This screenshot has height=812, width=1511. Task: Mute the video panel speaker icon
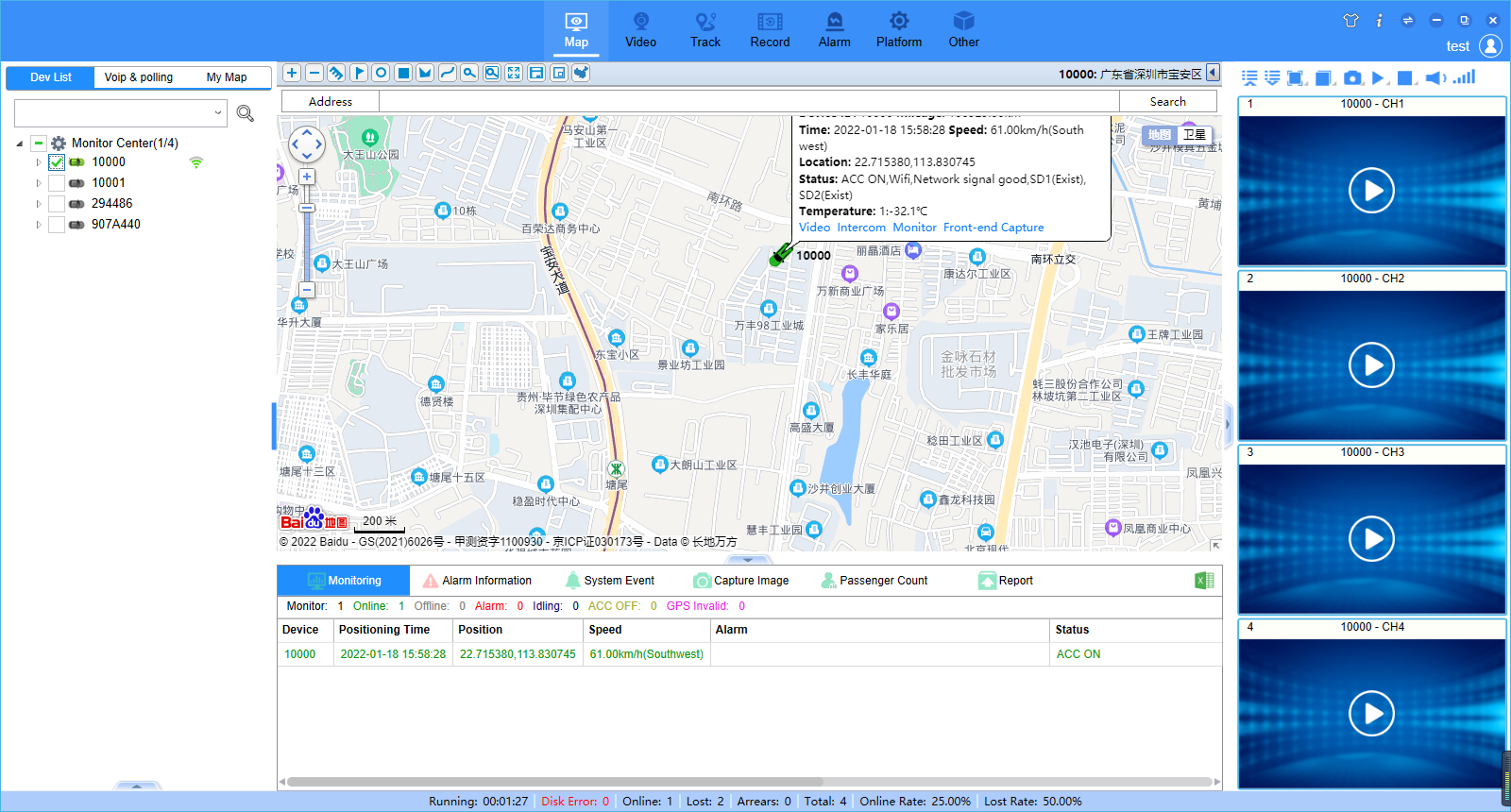1435,77
